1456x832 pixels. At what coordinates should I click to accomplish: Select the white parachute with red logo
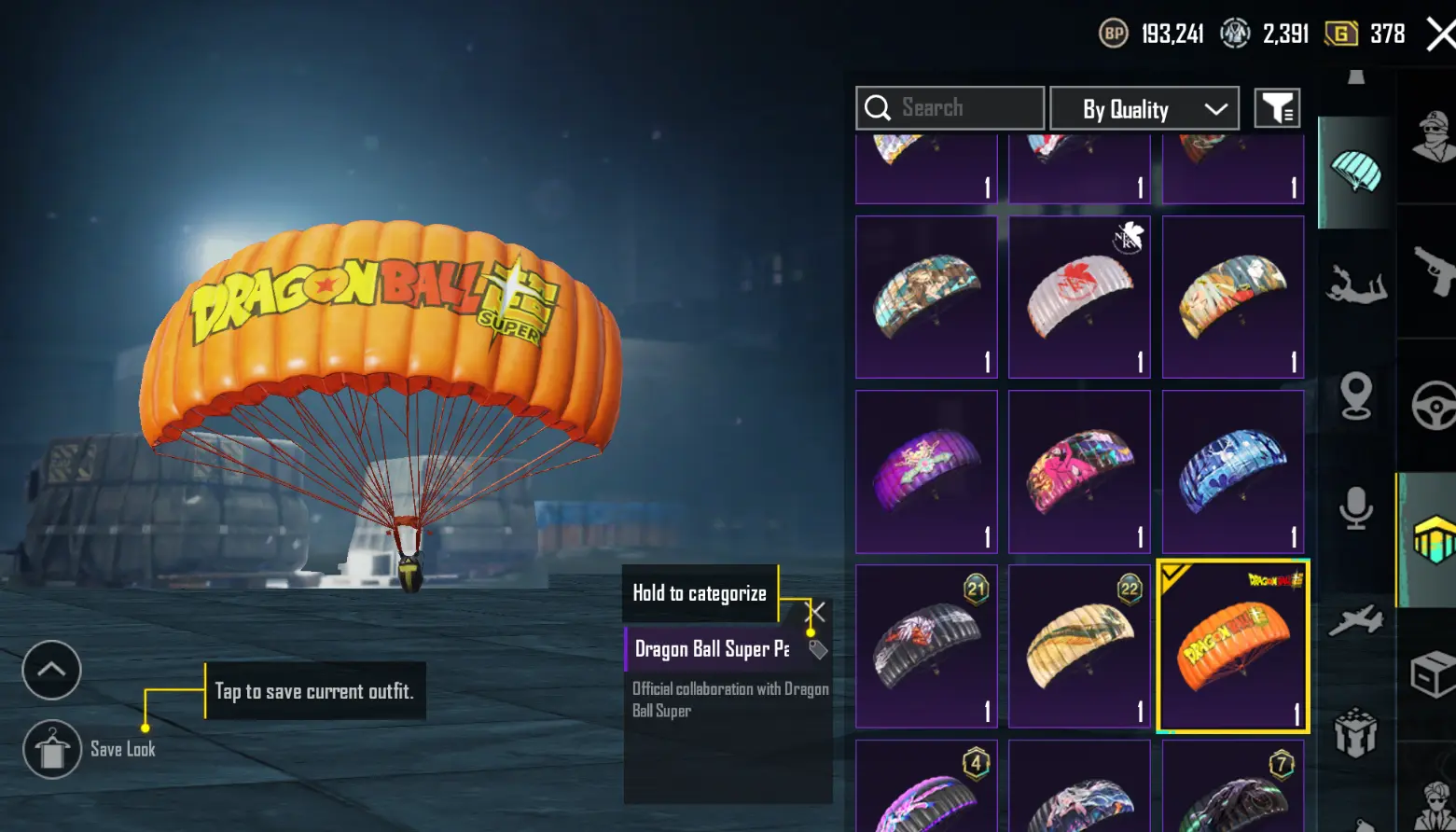point(1079,297)
